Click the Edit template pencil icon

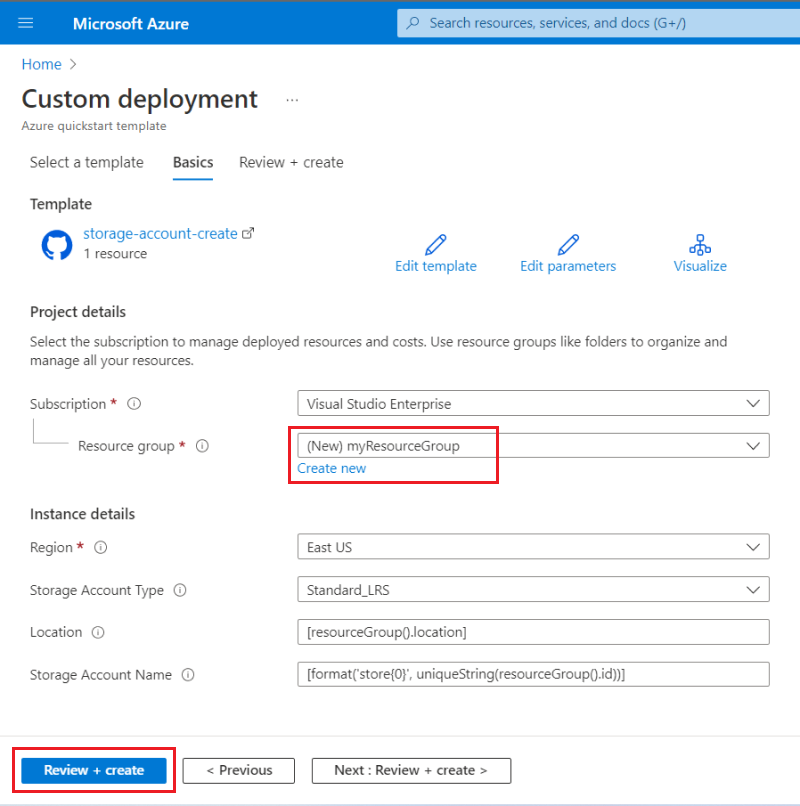436,244
